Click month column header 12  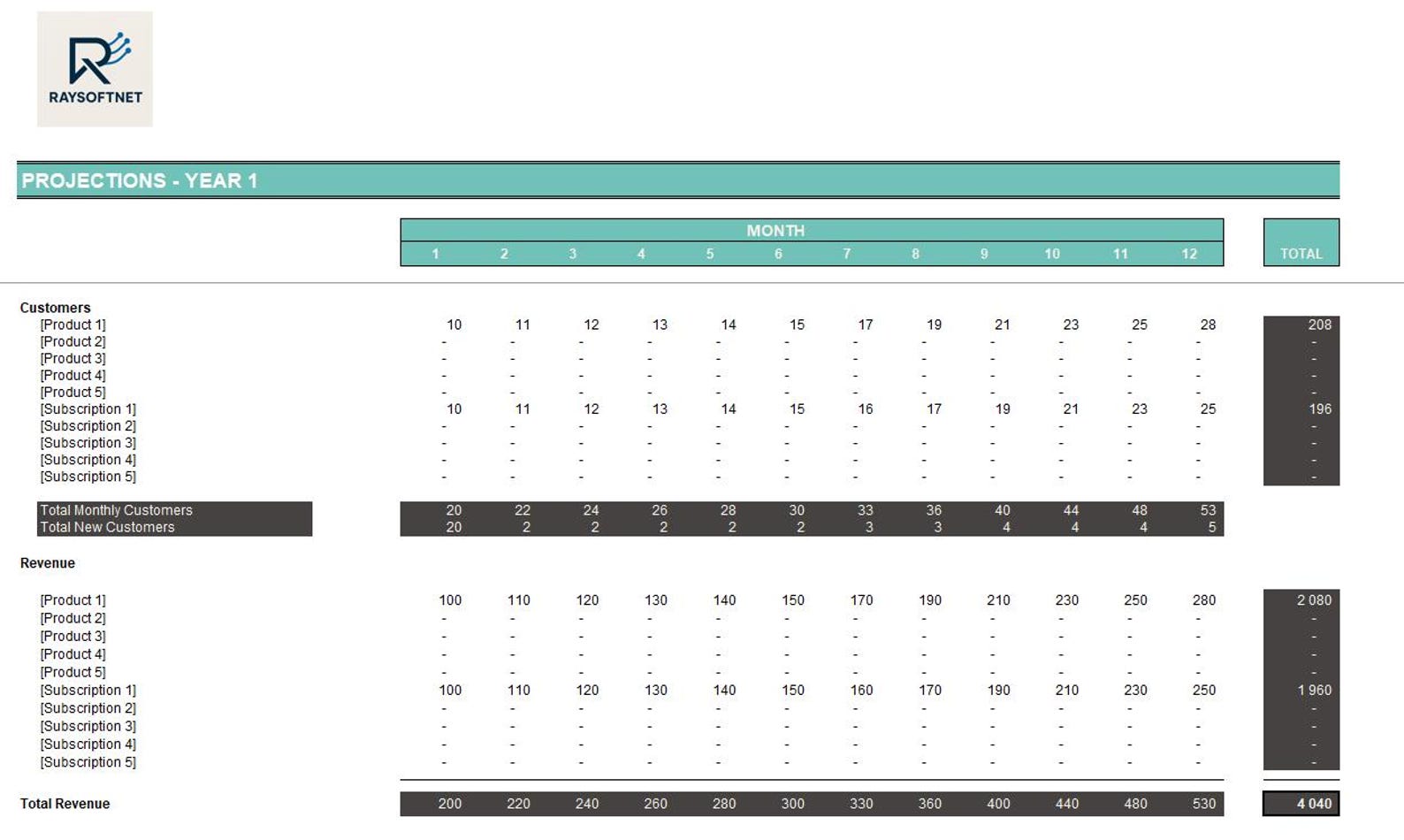(1189, 254)
